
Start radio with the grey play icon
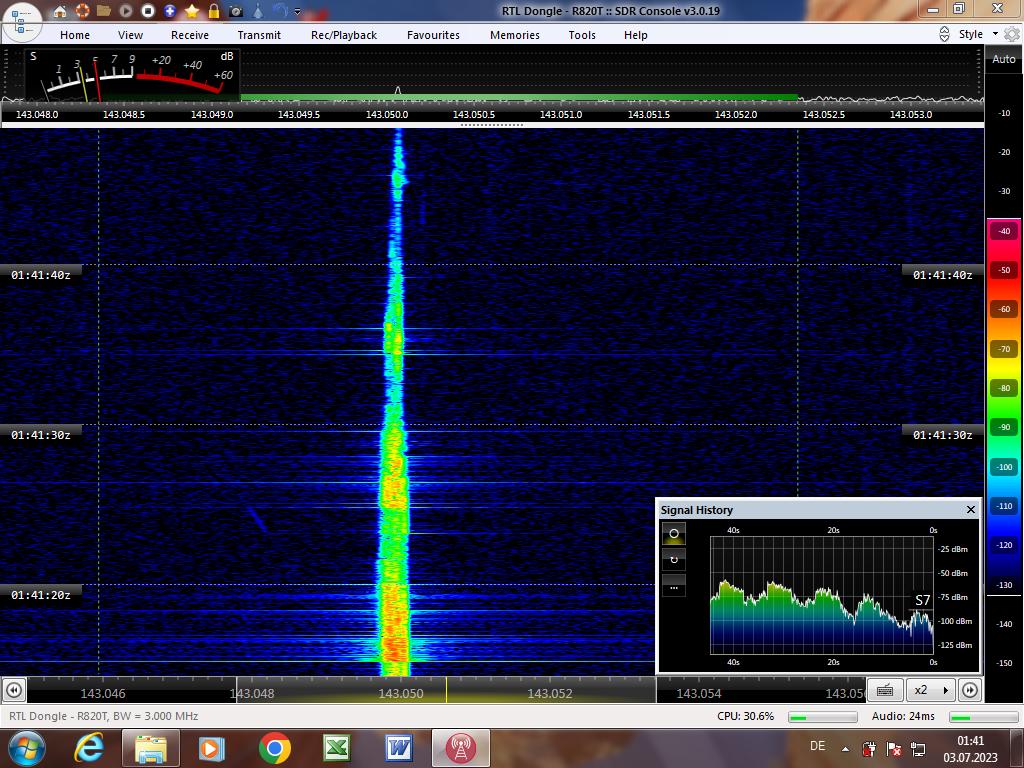pyautogui.click(x=125, y=10)
